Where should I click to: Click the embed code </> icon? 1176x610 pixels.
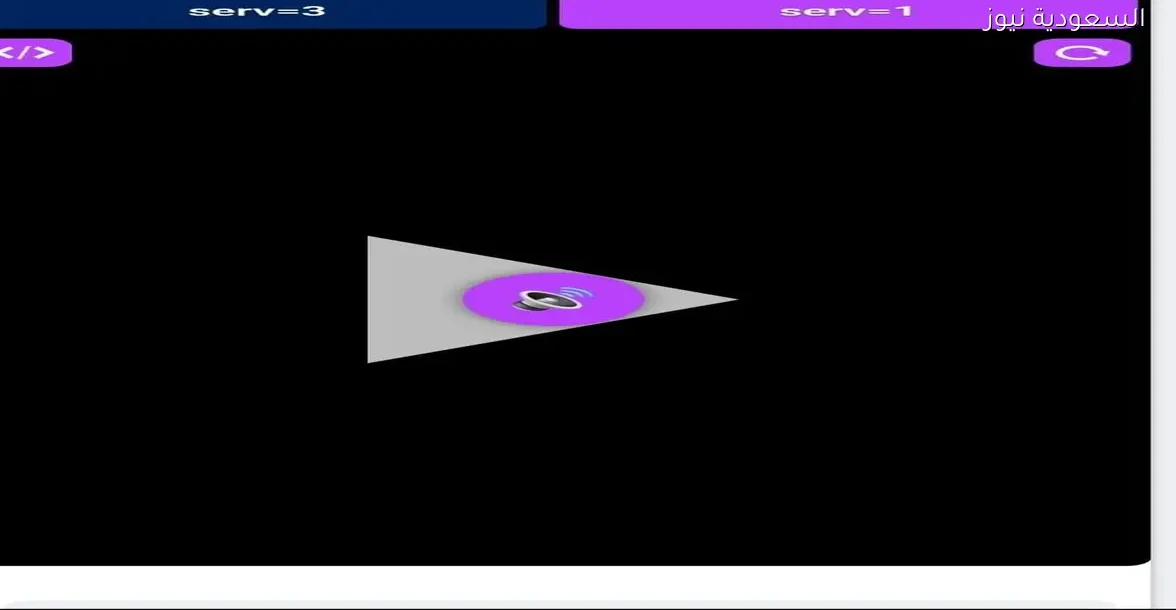(30, 52)
